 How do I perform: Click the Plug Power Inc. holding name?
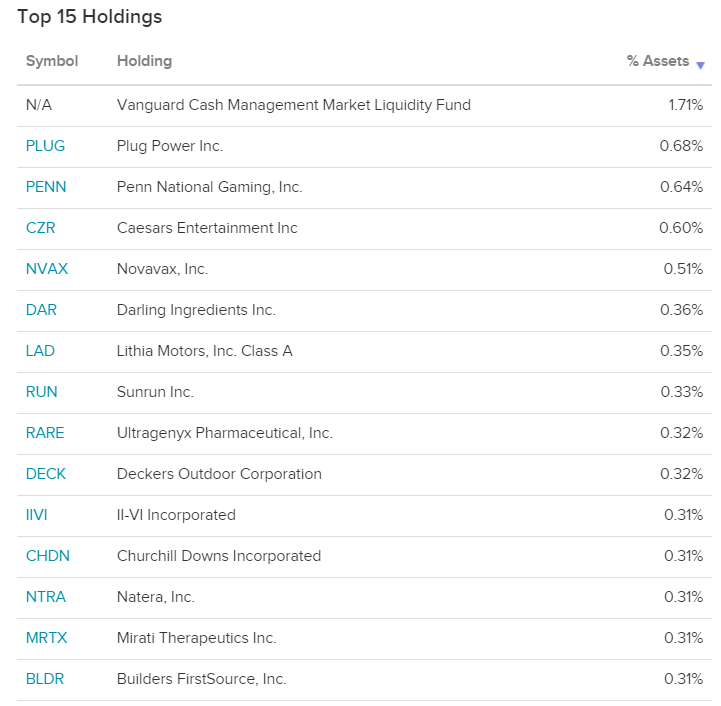pos(170,146)
